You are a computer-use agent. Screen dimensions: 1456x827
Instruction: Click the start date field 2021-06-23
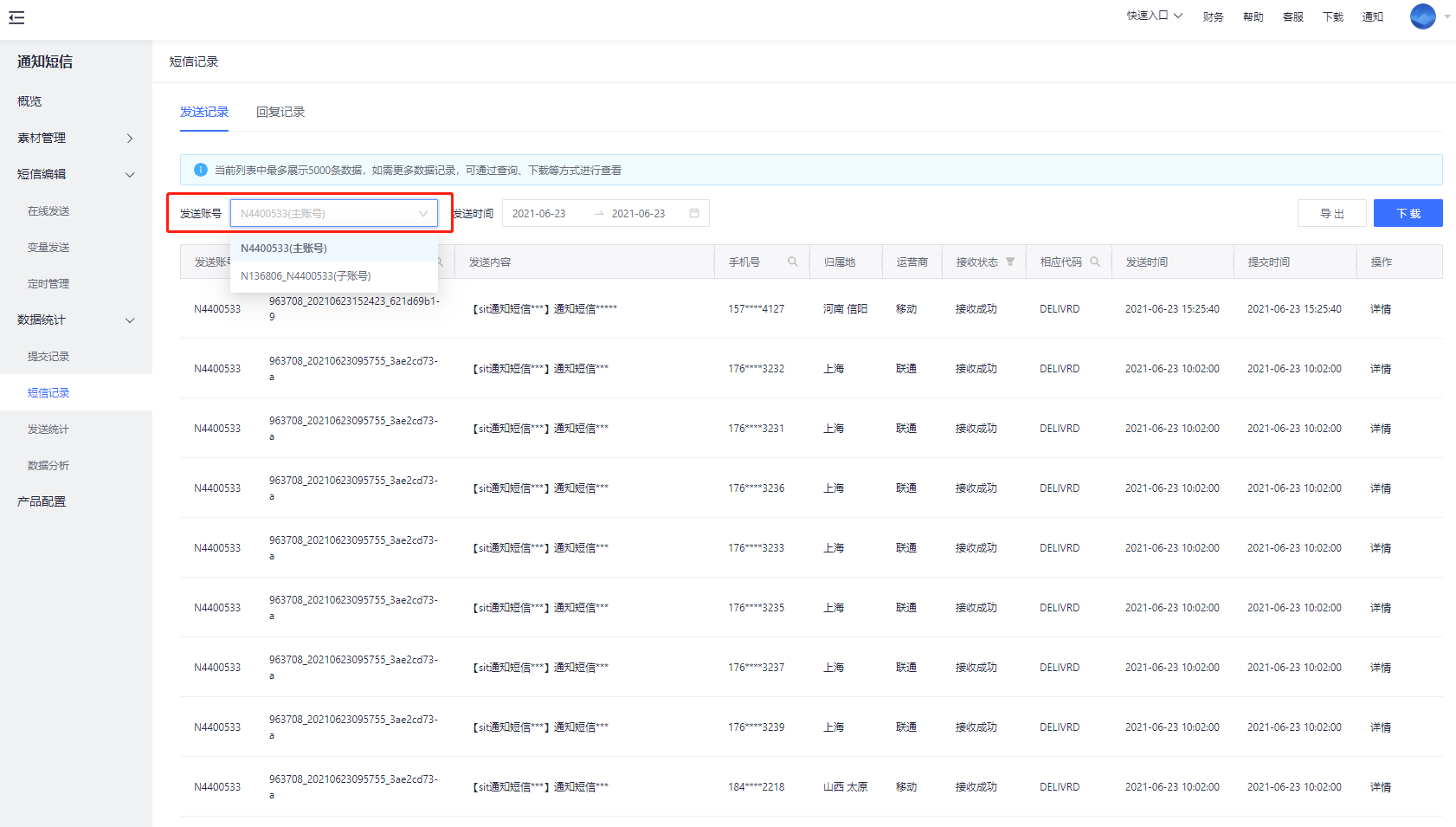click(539, 213)
